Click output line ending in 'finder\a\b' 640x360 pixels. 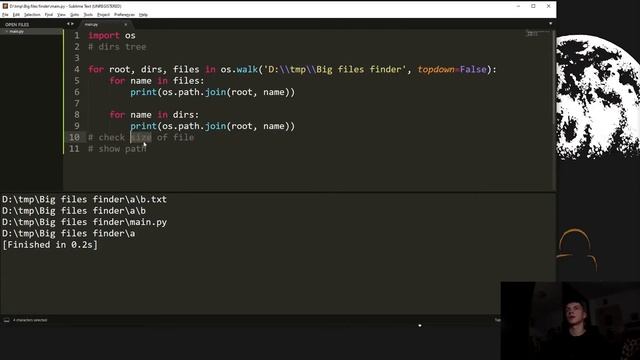(74, 211)
